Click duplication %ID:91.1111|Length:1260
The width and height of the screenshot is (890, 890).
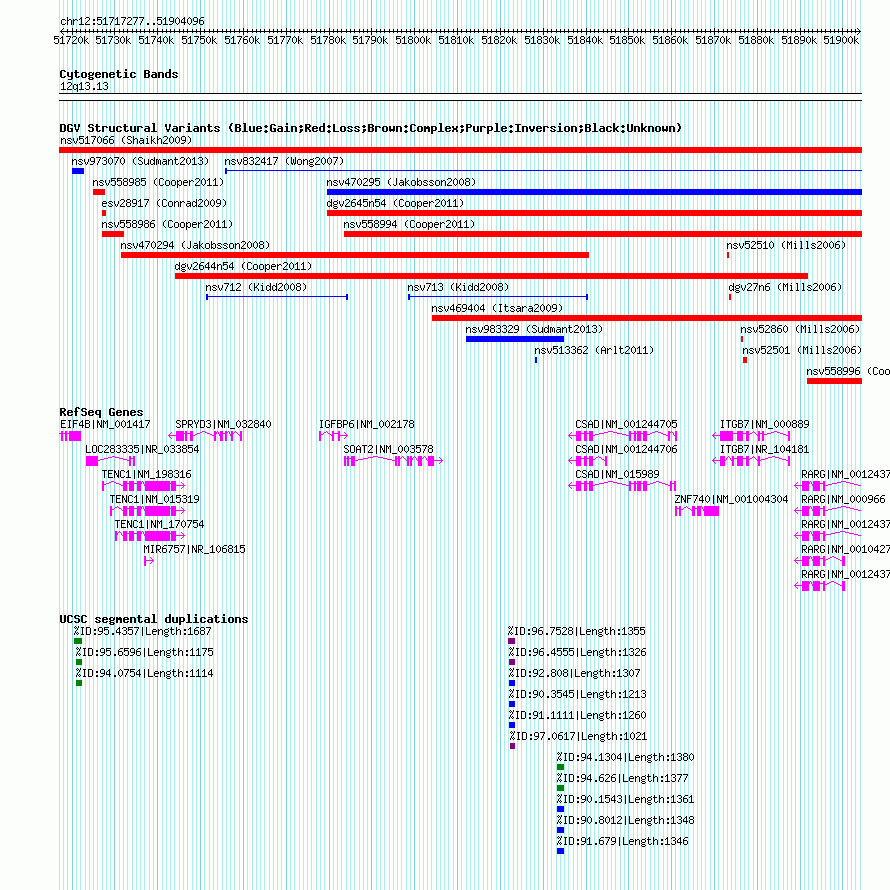click(512, 725)
